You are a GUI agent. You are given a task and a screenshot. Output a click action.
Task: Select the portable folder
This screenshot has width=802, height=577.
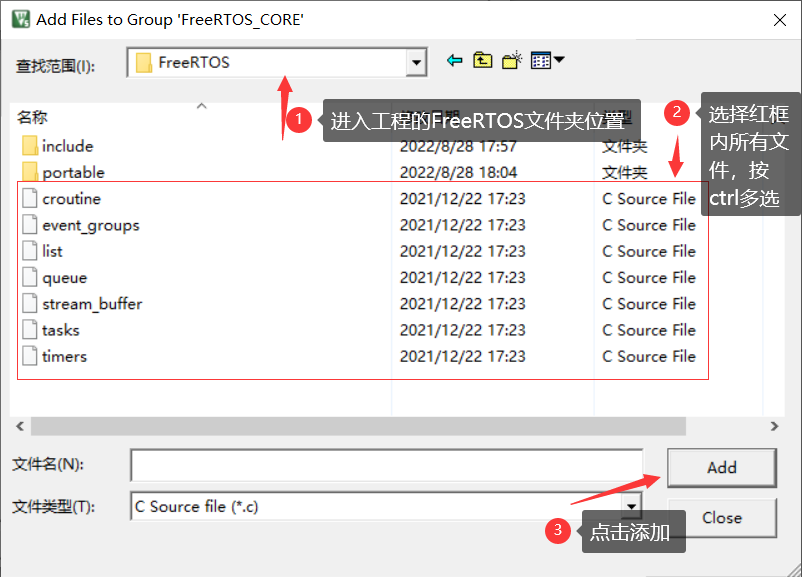tap(73, 172)
